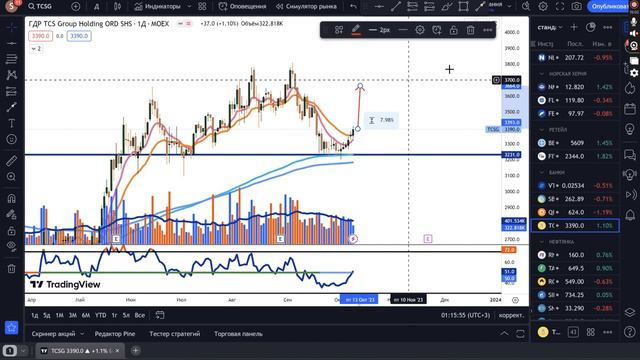640x360 pixels.
Task: Select the YTD time range
Action: tap(100, 316)
